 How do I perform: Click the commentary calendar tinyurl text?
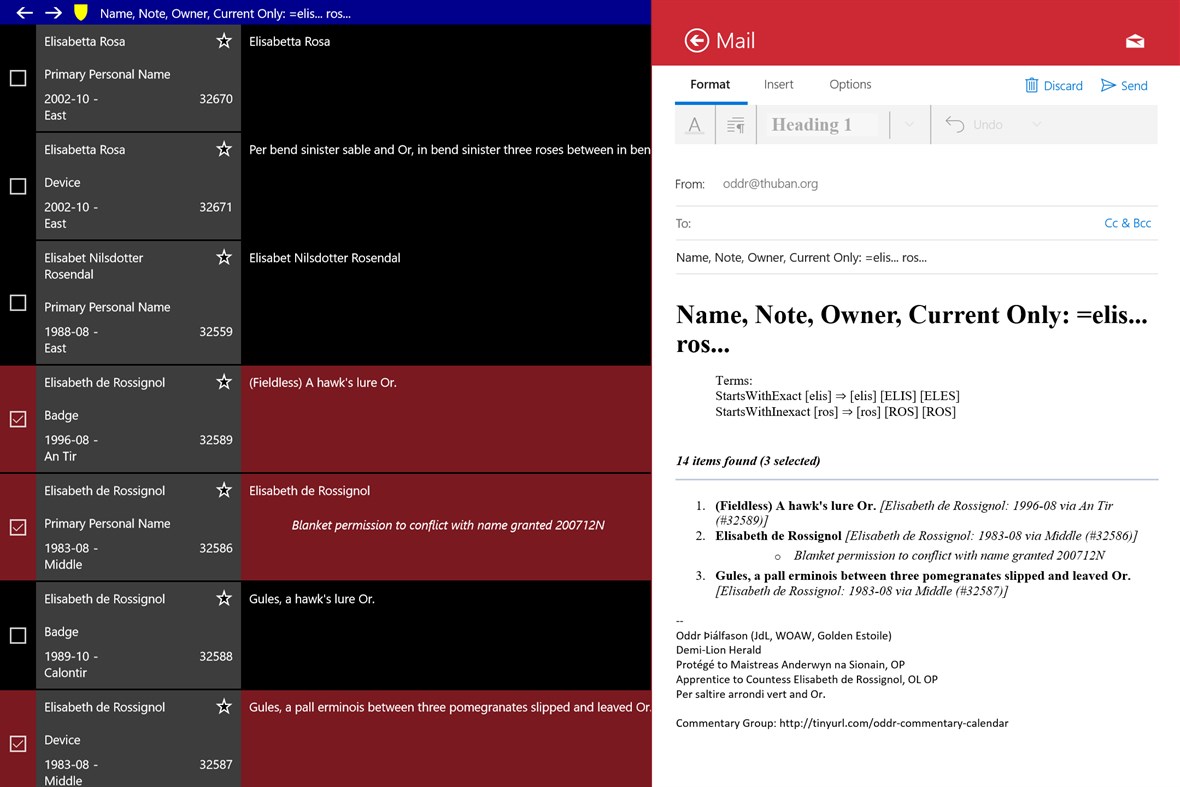[x=893, y=723]
